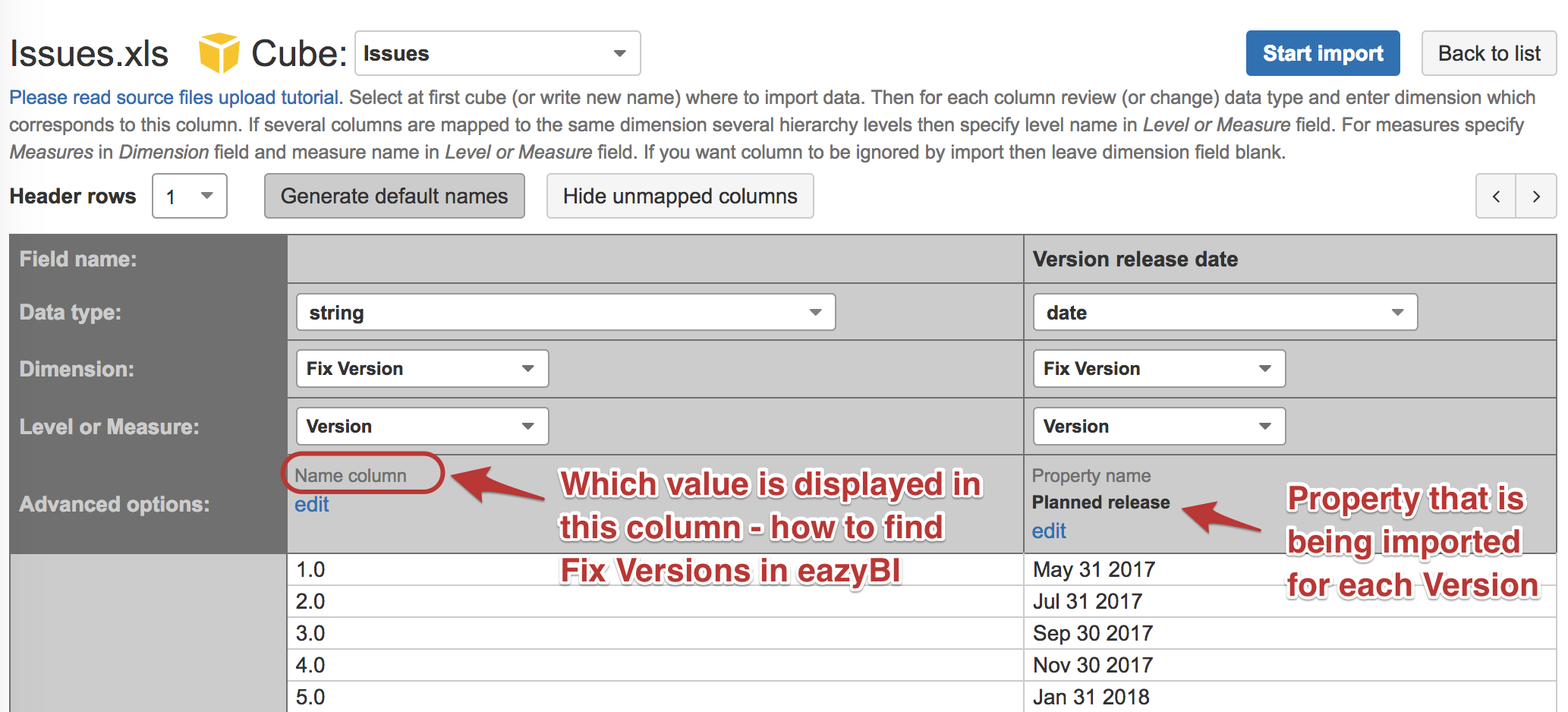The width and height of the screenshot is (1568, 712).
Task: Toggle Hide unmapped columns
Action: [680, 197]
